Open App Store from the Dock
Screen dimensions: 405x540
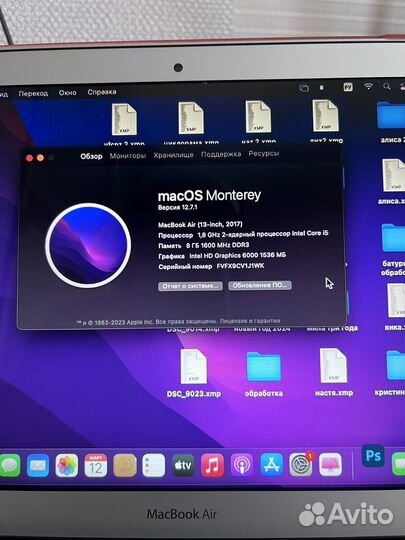[x=272, y=465]
